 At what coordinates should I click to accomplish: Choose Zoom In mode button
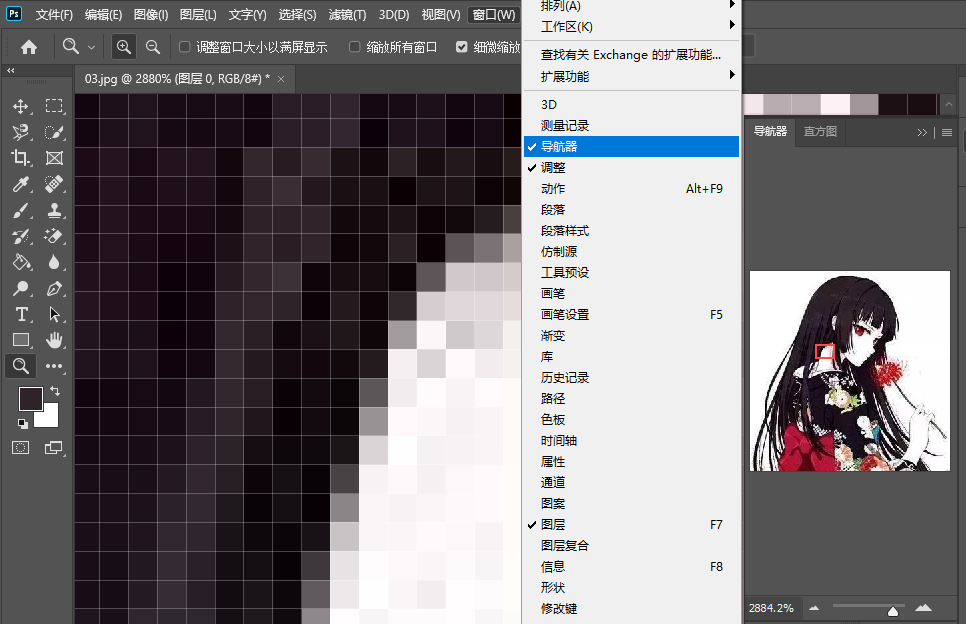pos(124,47)
